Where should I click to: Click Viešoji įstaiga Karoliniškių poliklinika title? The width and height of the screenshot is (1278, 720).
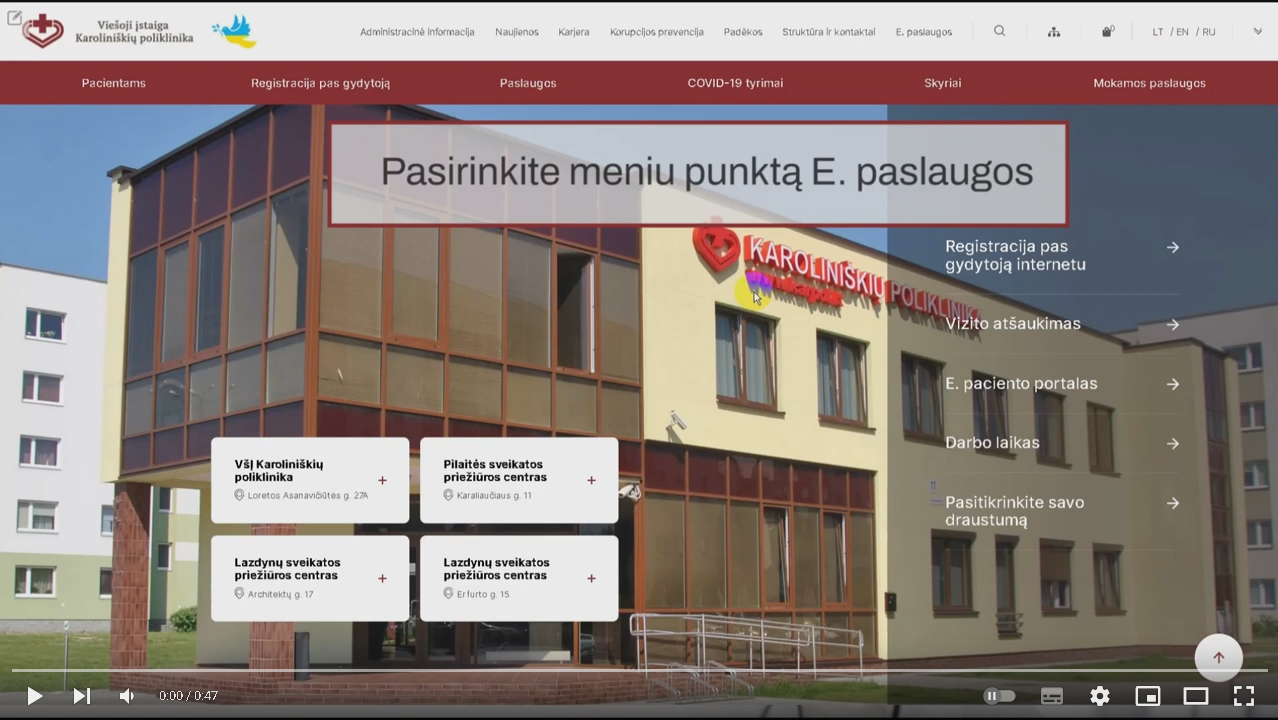pos(135,31)
